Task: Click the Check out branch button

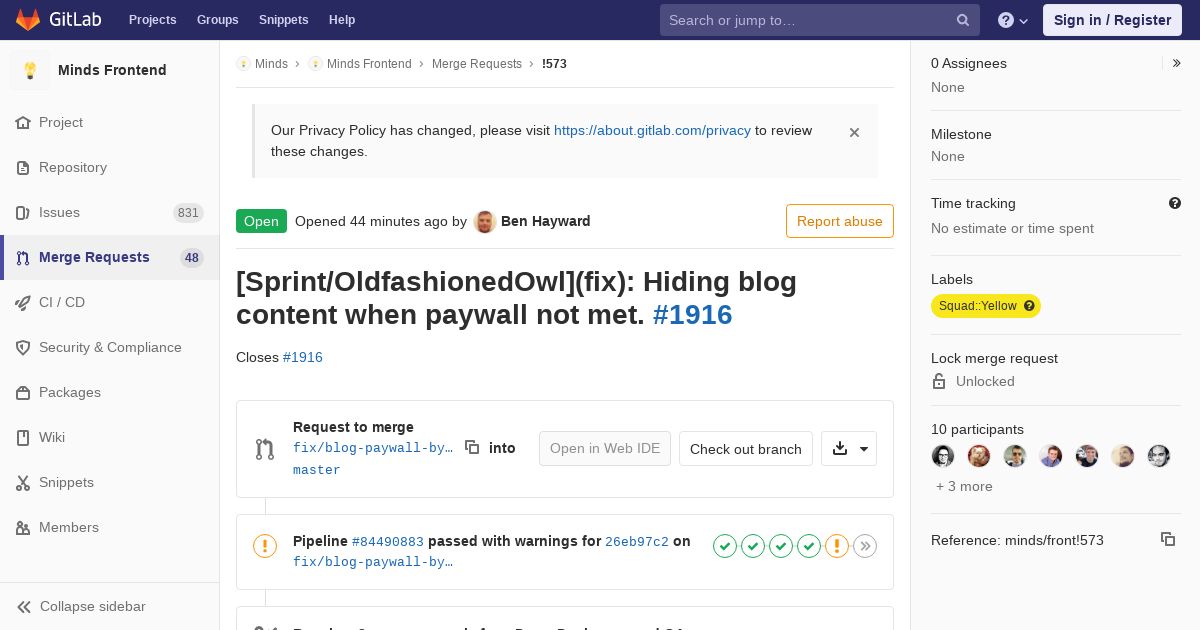Action: point(746,449)
